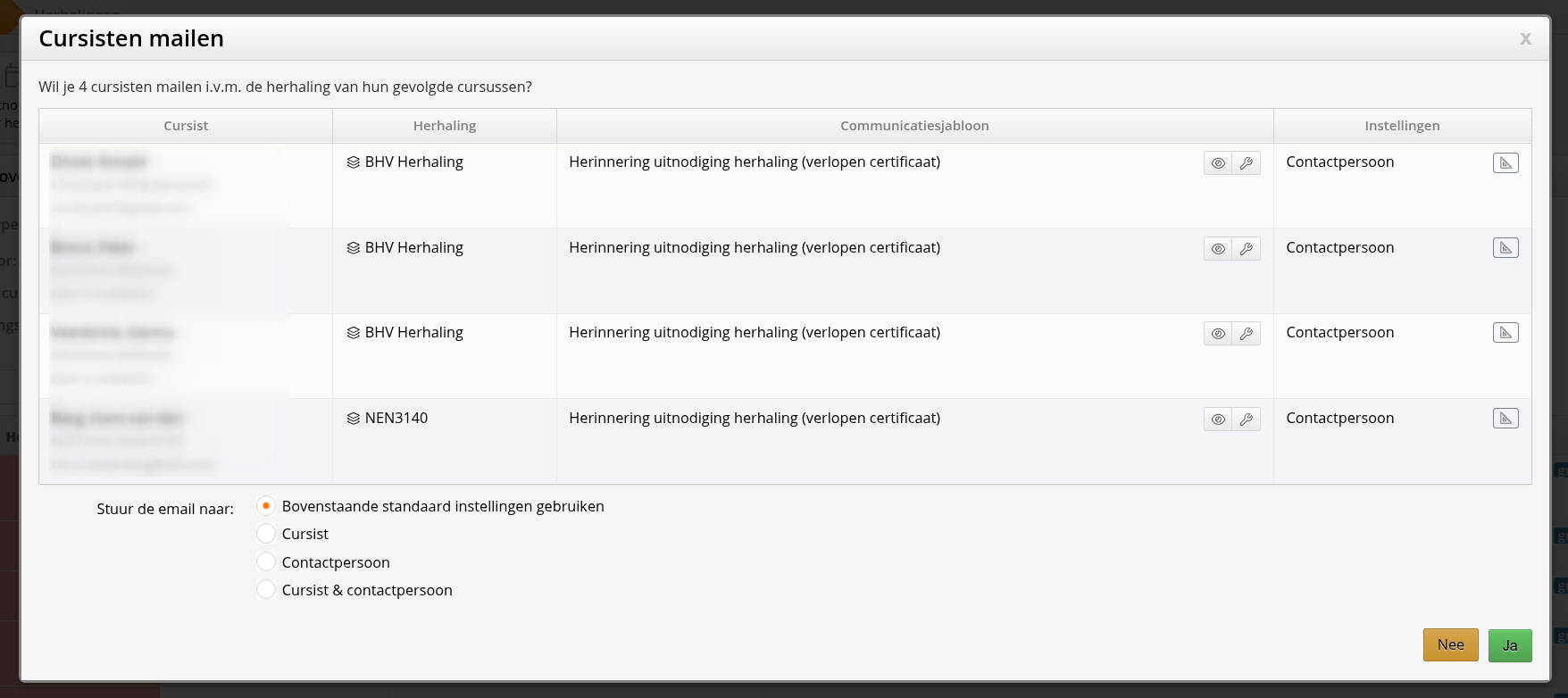Viewport: 1568px width, 698px height.
Task: Preview template for first BHV Herhaling row
Action: 1217,163
